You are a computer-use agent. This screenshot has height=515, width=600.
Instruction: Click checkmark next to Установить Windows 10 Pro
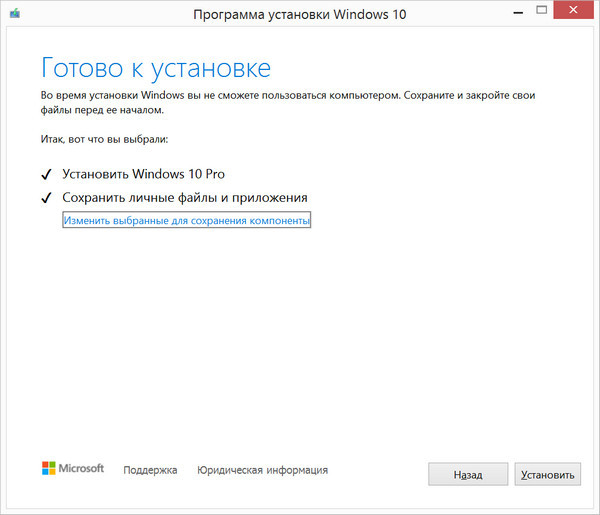coord(46,174)
